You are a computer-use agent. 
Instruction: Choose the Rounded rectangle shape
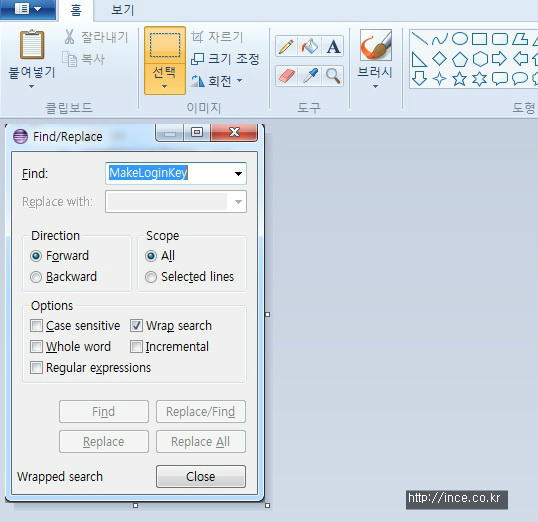(500, 39)
